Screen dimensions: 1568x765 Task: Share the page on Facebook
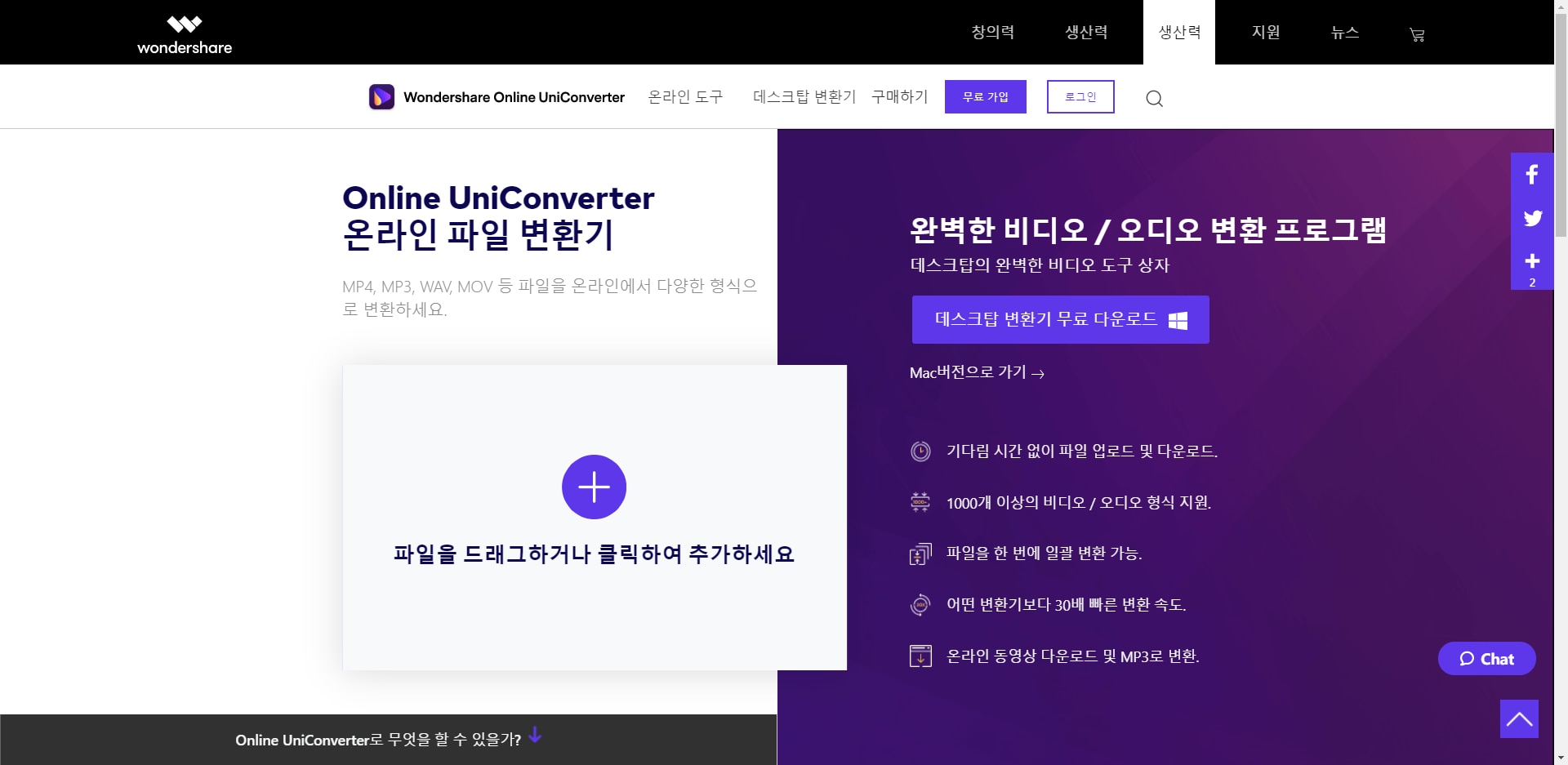click(1532, 175)
